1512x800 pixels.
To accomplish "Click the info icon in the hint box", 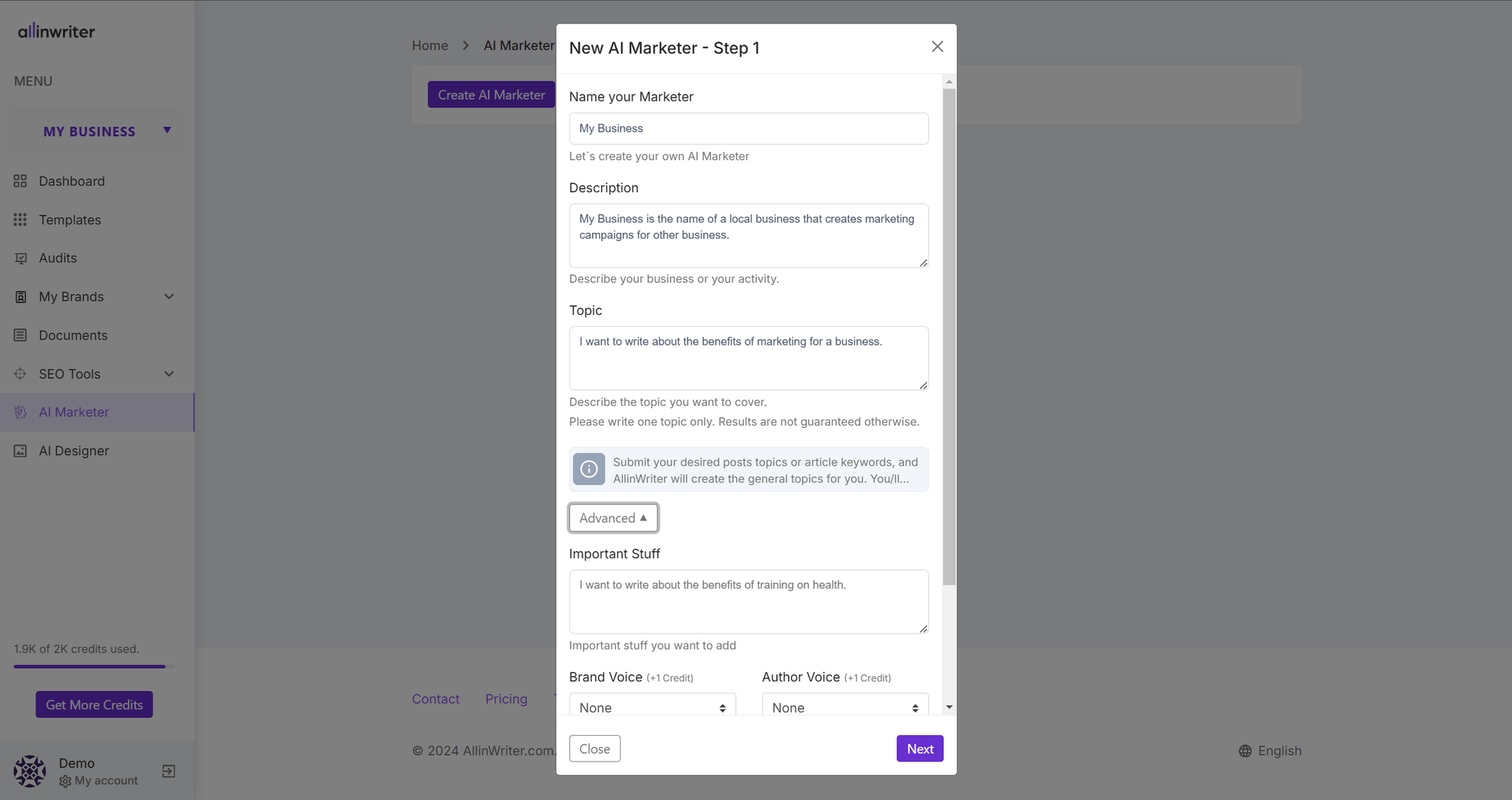I will click(589, 470).
